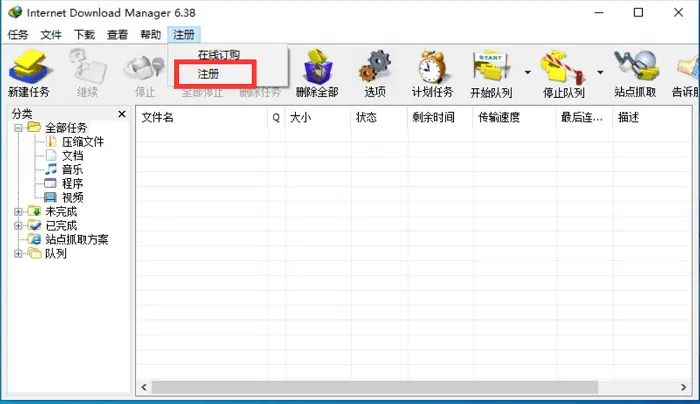This screenshot has width=700, height=404.
Task: Open the 查看 menu
Action: pos(117,34)
